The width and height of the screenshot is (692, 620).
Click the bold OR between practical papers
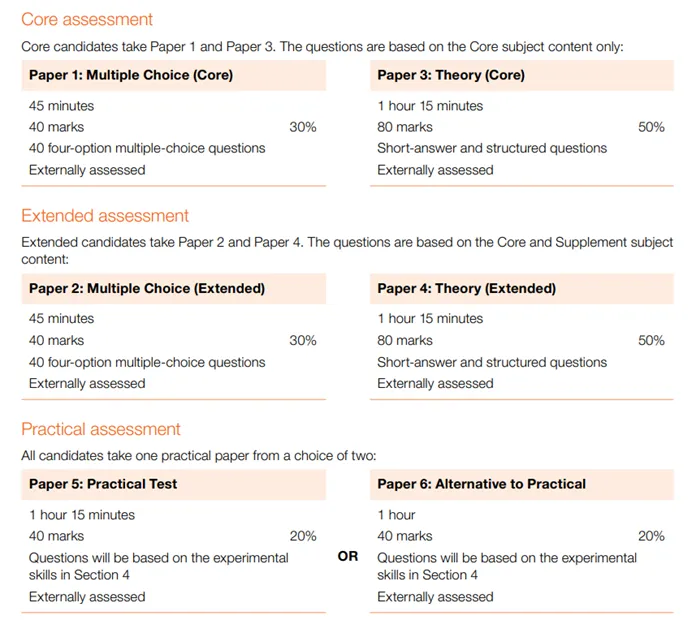[x=348, y=557]
